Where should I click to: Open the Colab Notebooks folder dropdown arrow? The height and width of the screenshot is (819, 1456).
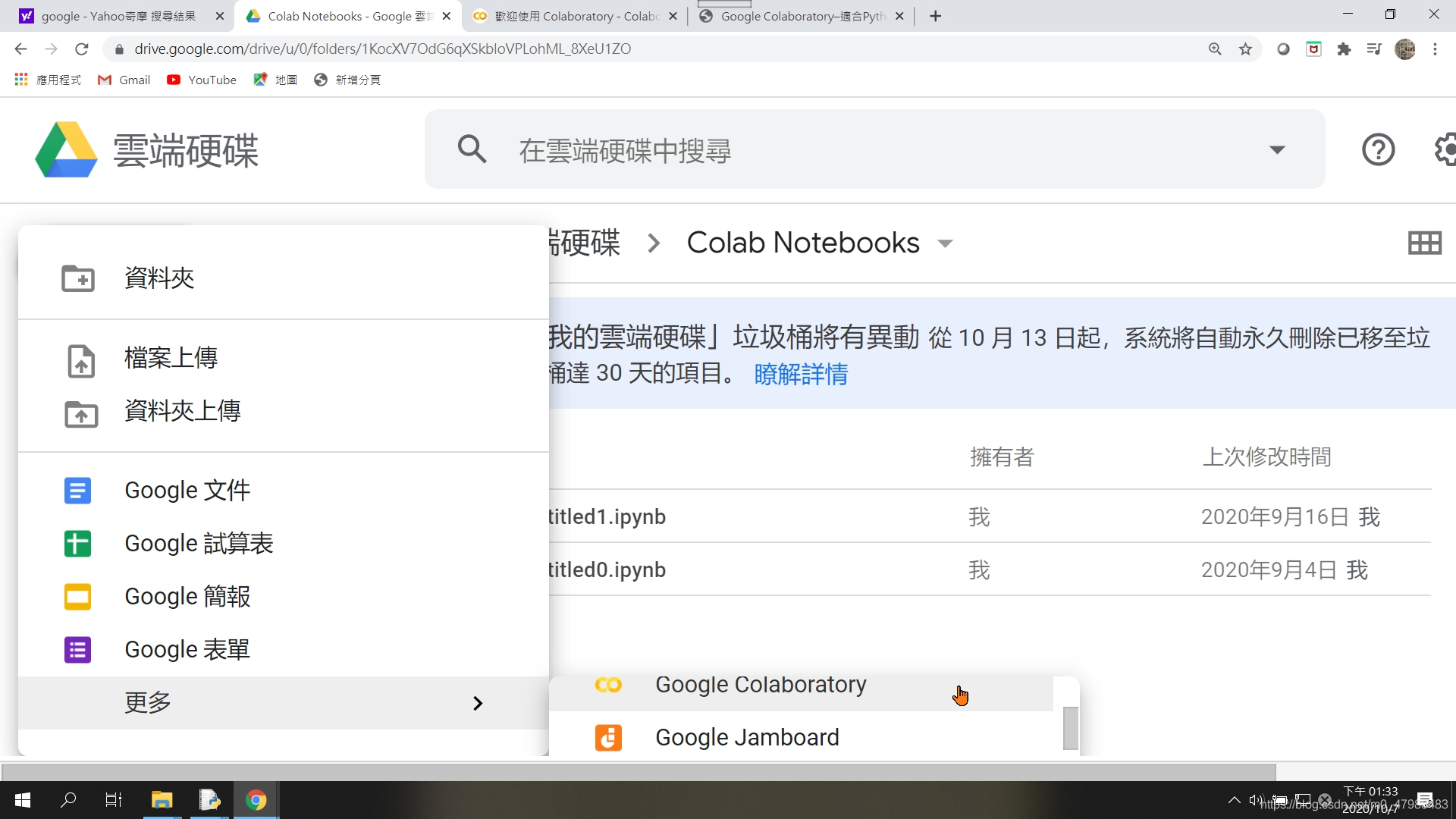coord(945,244)
